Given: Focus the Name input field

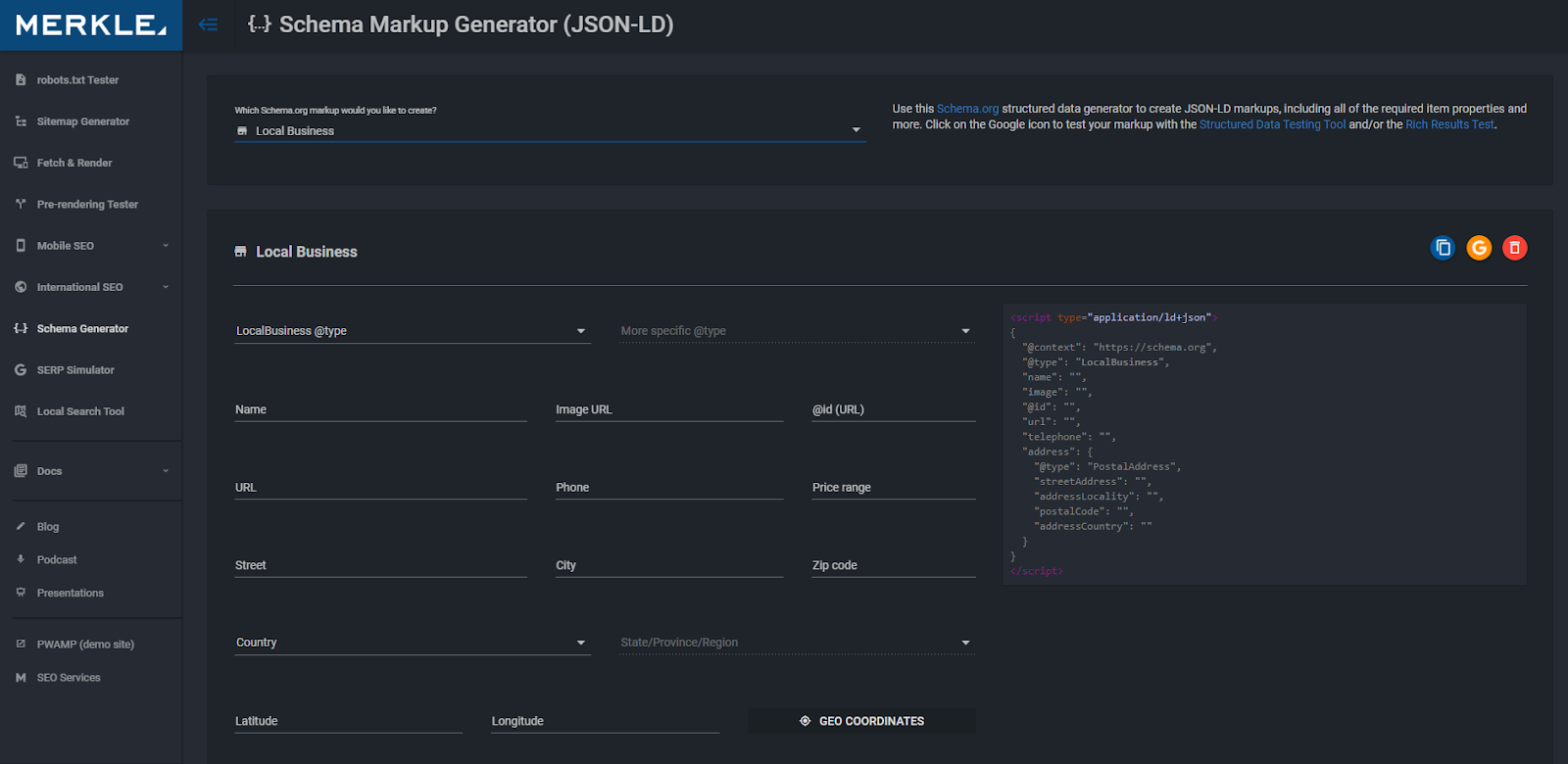Looking at the screenshot, I should 380,409.
